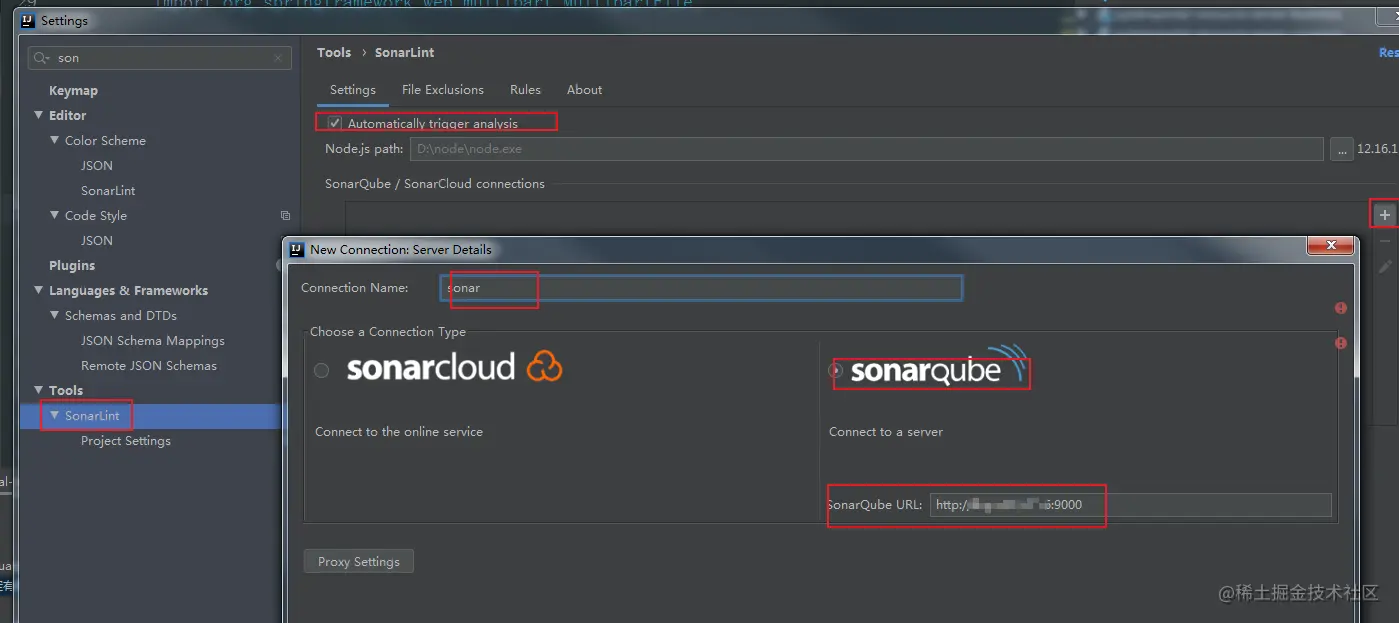The width and height of the screenshot is (1399, 623).
Task: Click the Reset link in the top right
Action: 1388,52
